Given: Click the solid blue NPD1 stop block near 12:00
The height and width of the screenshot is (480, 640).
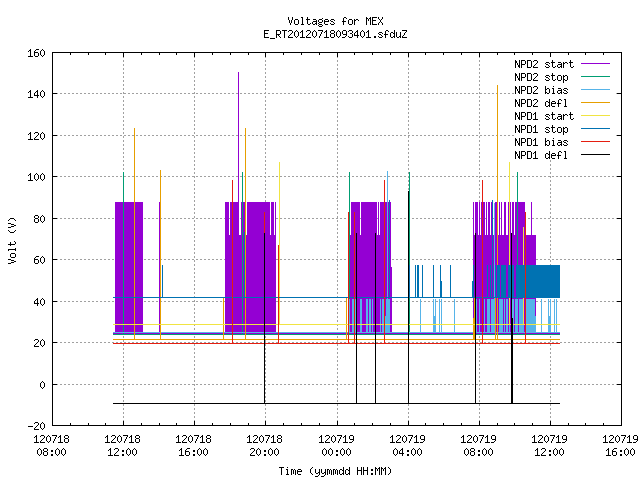Looking at the screenshot, I should tap(542, 282).
